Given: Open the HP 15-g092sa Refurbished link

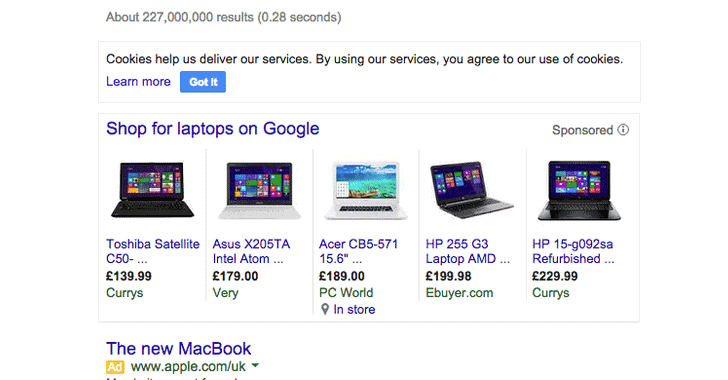Looking at the screenshot, I should [573, 251].
